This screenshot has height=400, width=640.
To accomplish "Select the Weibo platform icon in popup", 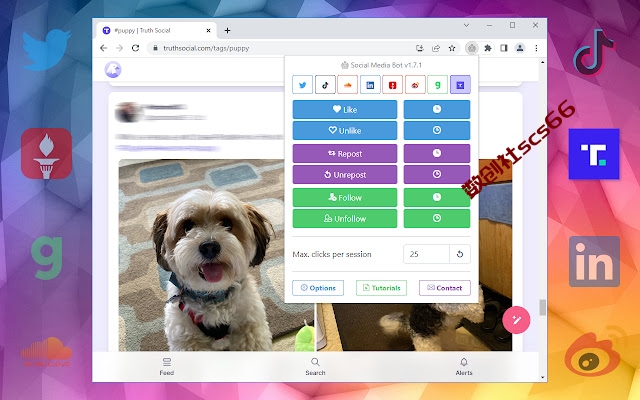I will pyautogui.click(x=415, y=85).
